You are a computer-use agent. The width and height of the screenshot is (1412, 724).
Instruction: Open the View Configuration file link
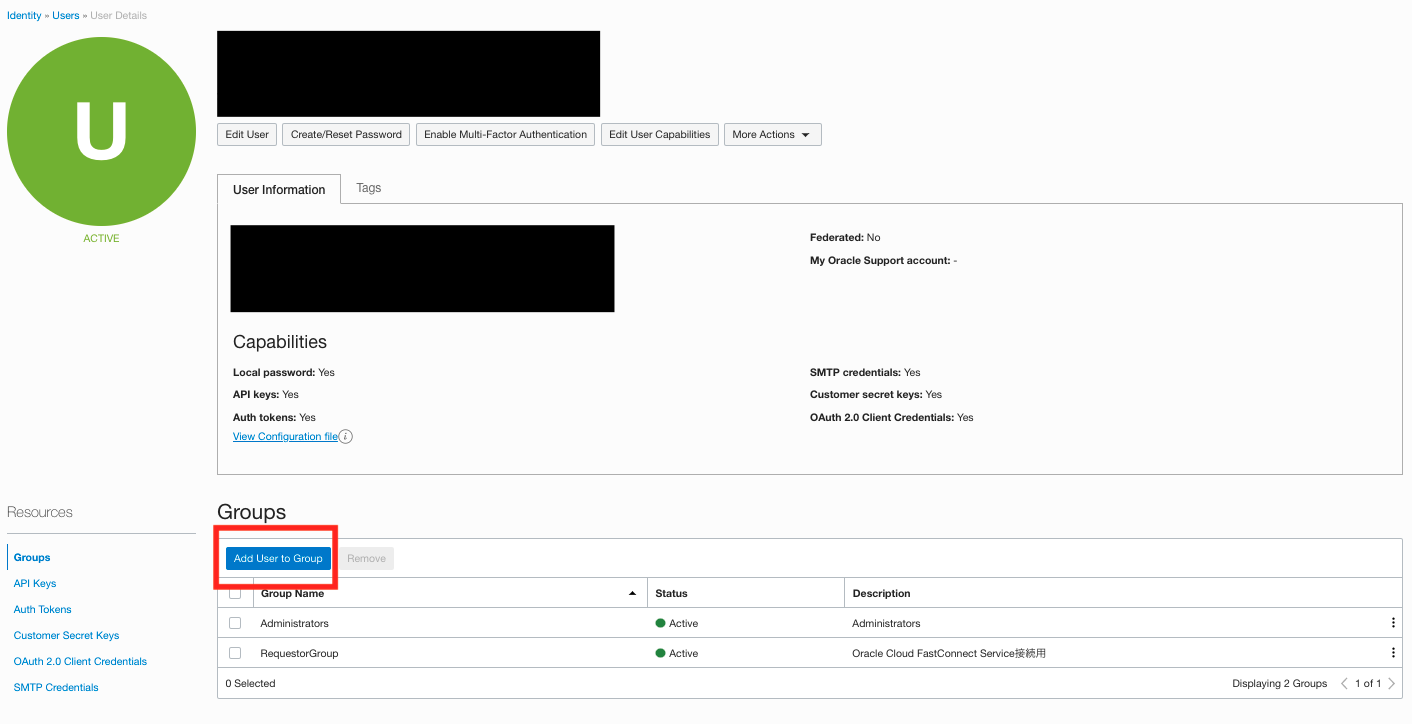click(x=285, y=437)
